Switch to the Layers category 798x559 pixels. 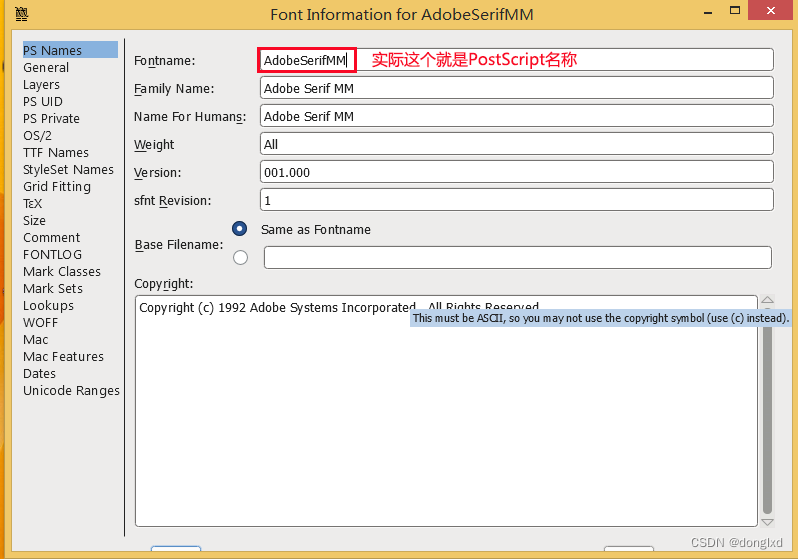41,85
